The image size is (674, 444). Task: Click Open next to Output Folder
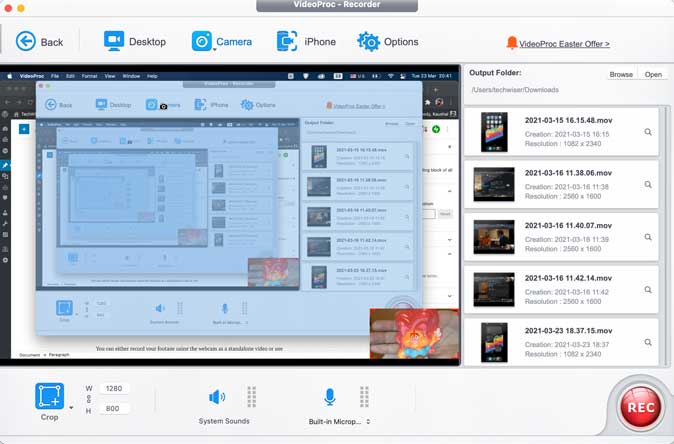pyautogui.click(x=653, y=74)
